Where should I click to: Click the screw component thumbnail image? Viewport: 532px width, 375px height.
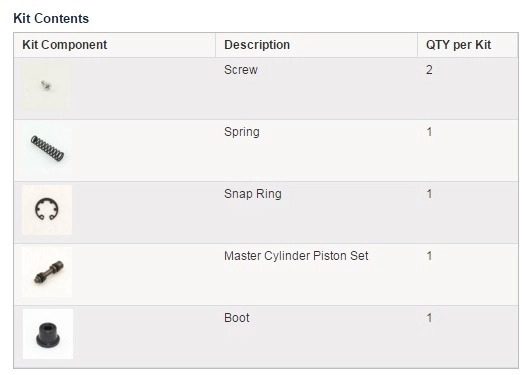[47, 86]
